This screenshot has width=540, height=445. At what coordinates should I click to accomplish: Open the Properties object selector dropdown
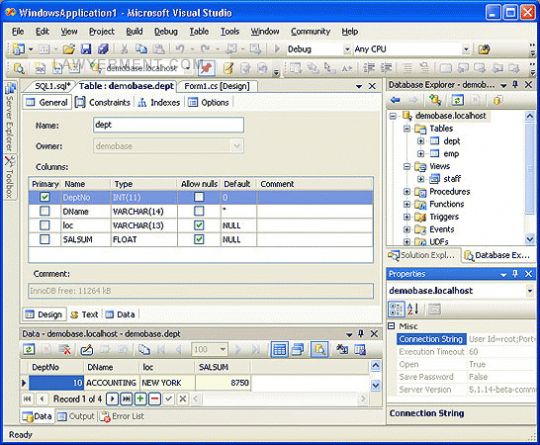pyautogui.click(x=530, y=291)
